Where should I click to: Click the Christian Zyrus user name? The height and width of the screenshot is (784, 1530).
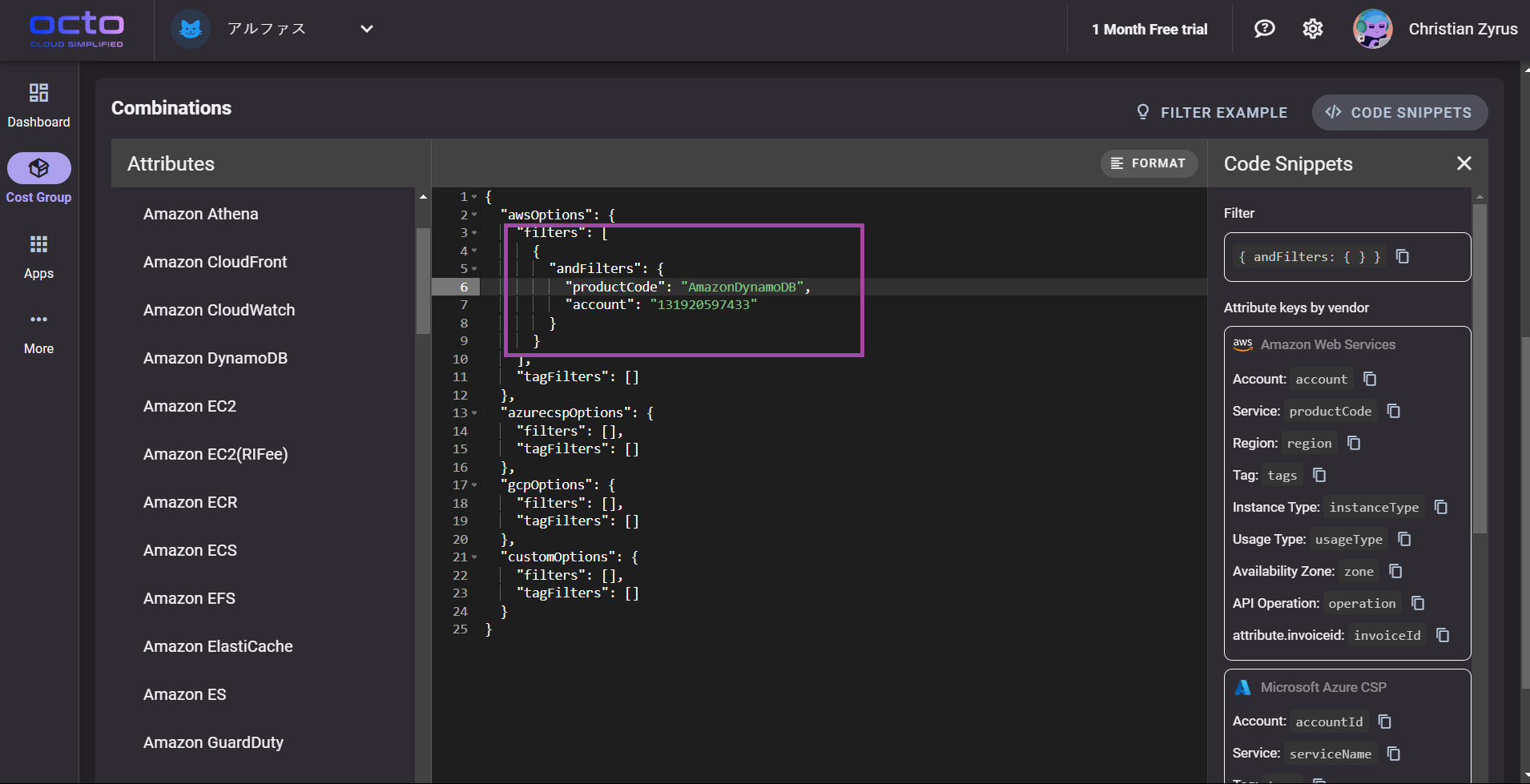pos(1463,29)
